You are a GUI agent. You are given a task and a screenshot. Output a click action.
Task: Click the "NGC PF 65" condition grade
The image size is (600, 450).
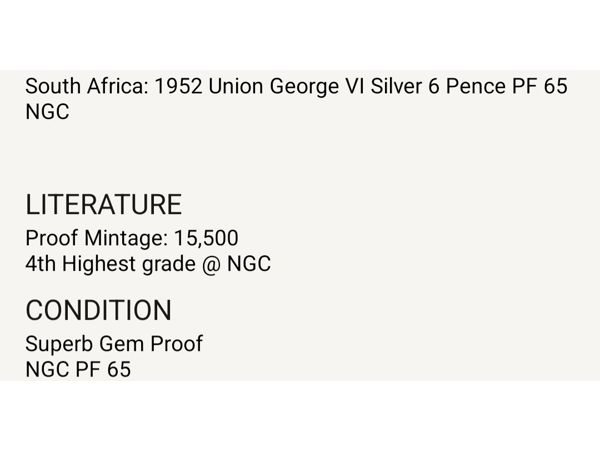[x=78, y=369]
